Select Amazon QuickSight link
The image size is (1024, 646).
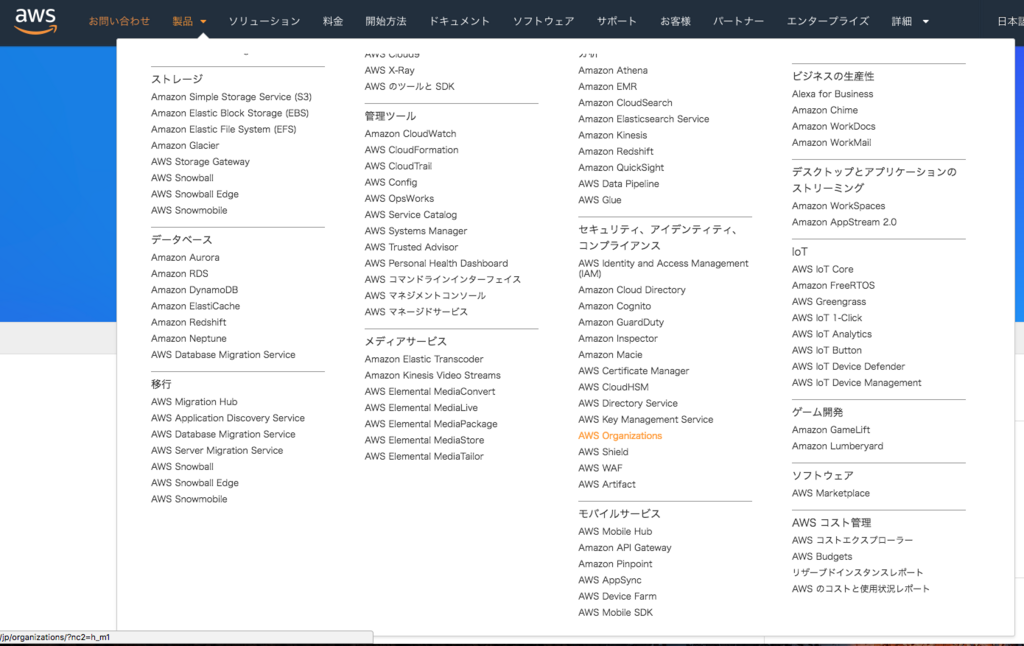[x=621, y=168]
